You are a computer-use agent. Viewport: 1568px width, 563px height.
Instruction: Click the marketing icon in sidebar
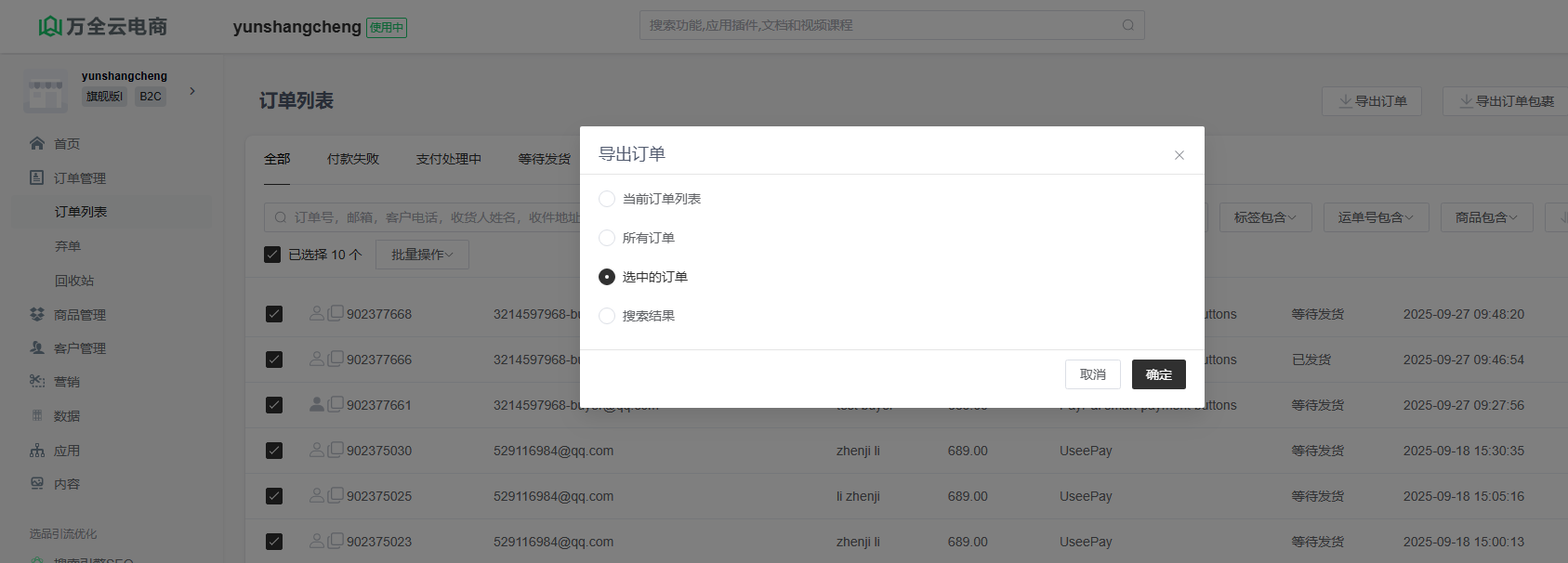[37, 381]
